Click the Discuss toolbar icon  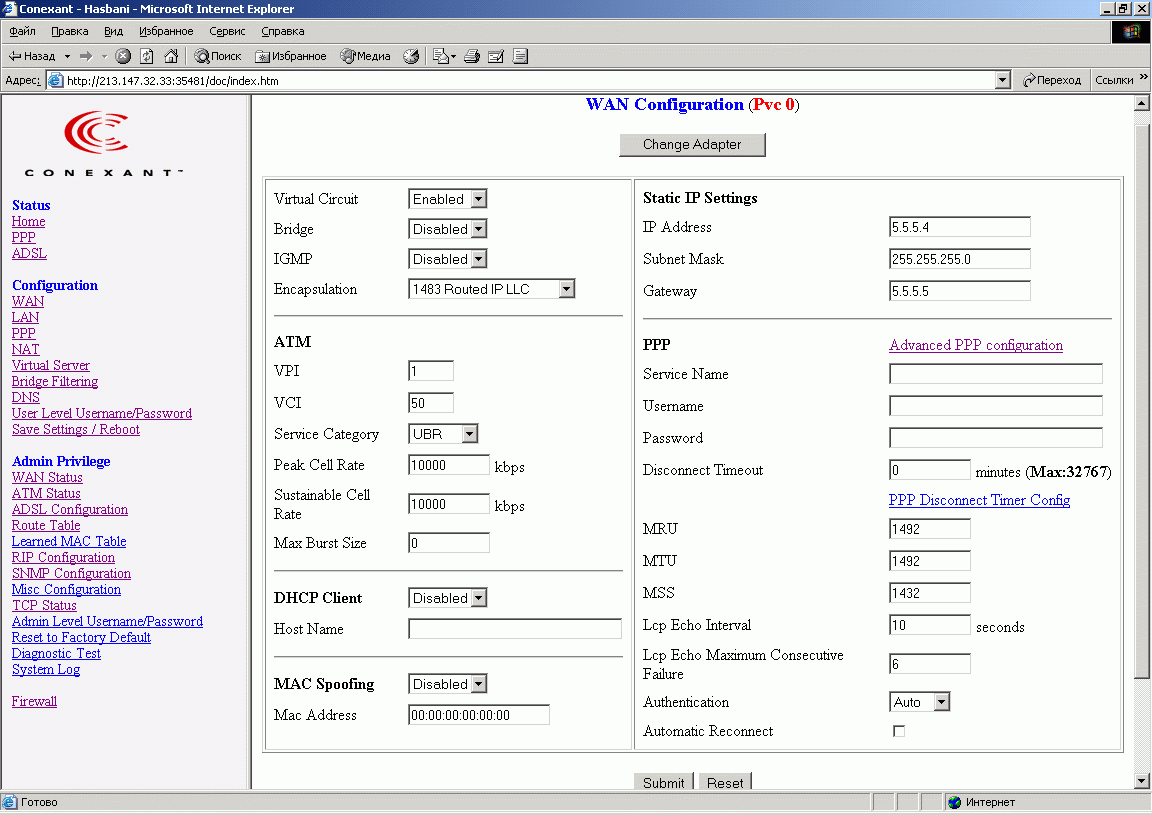[520, 56]
